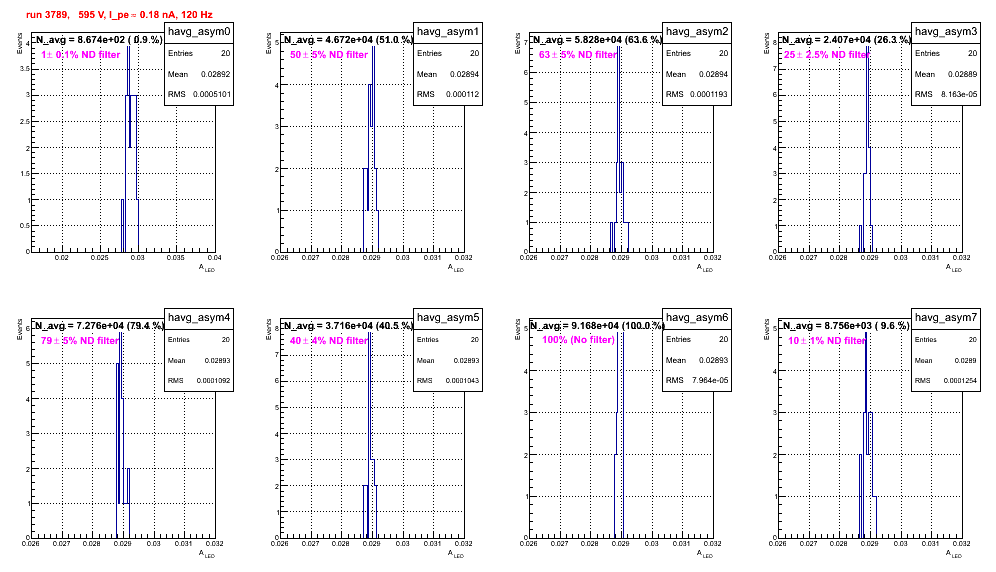Click 'N_avg = 8.756e+03' header text
Viewport: 996px width, 572px height.
coord(845,325)
